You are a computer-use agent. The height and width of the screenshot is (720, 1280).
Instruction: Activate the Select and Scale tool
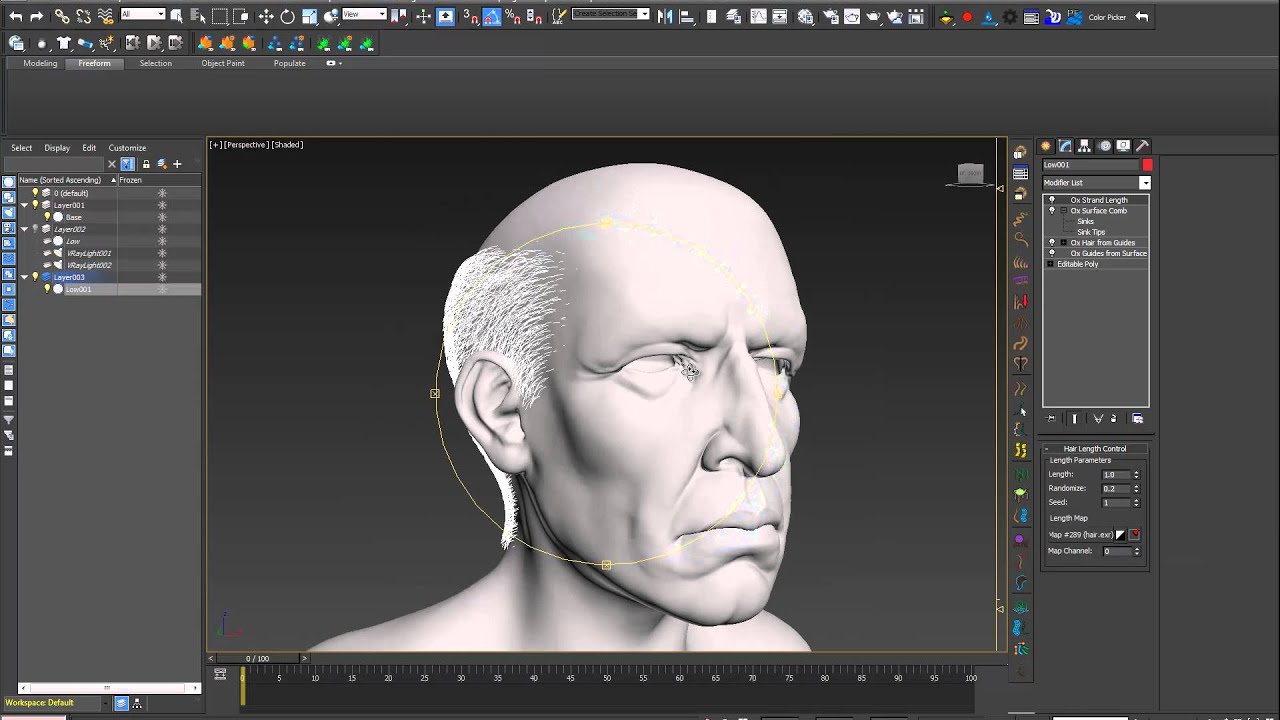click(x=309, y=17)
